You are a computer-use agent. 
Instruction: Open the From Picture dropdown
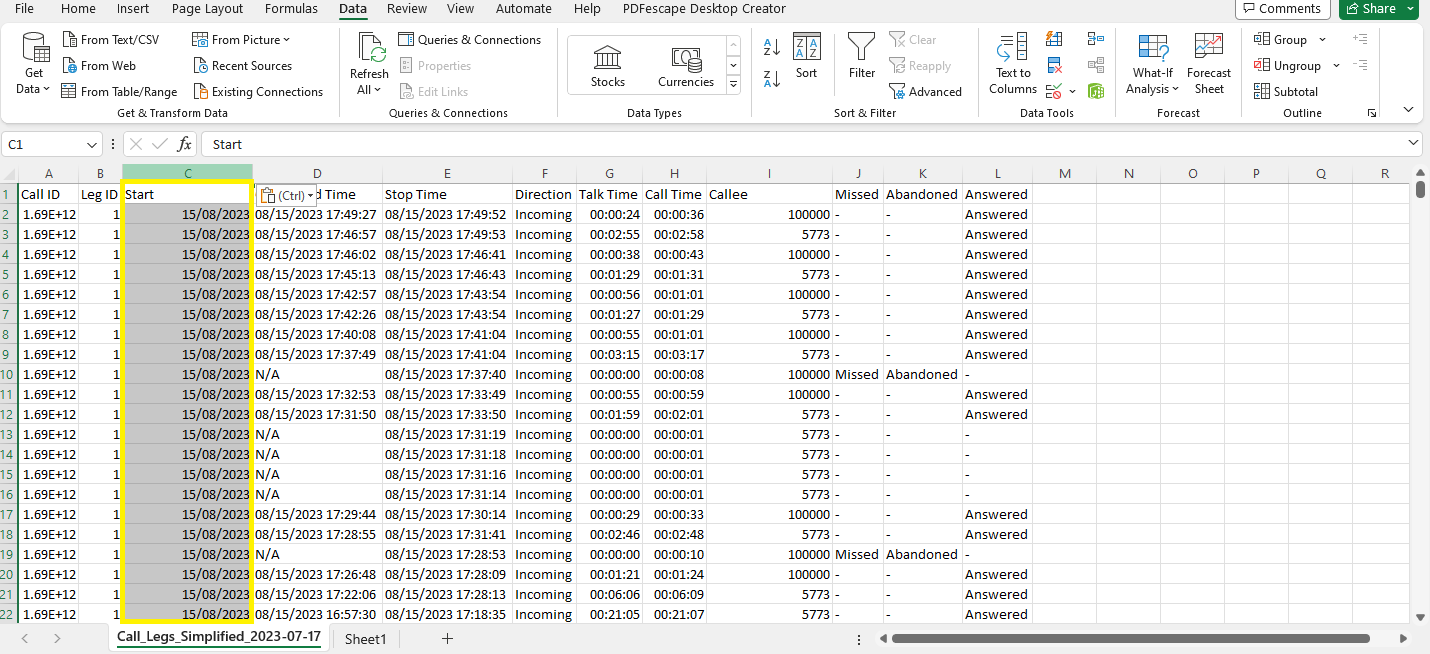[x=241, y=40]
